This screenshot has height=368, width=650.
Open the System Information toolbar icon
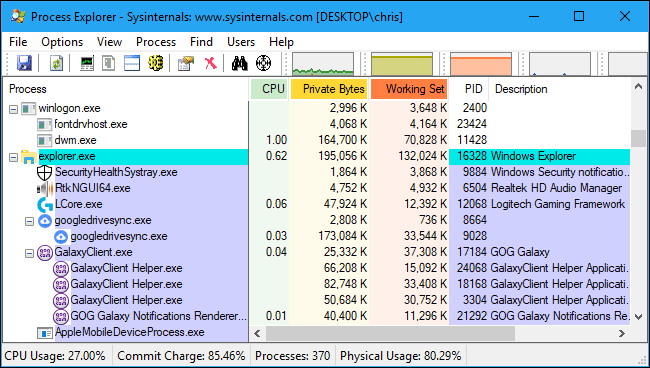[87, 63]
